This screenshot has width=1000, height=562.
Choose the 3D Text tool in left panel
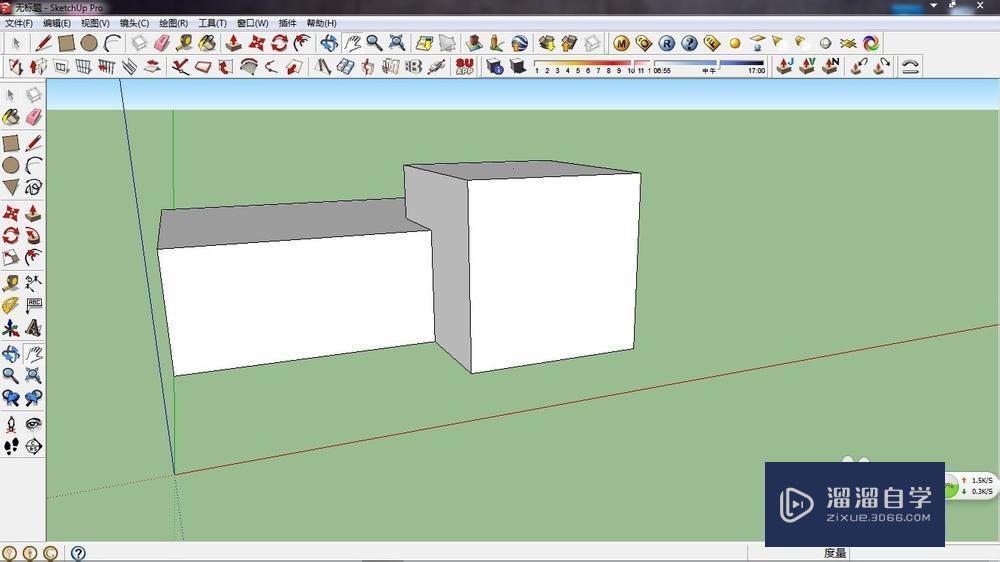pyautogui.click(x=33, y=328)
